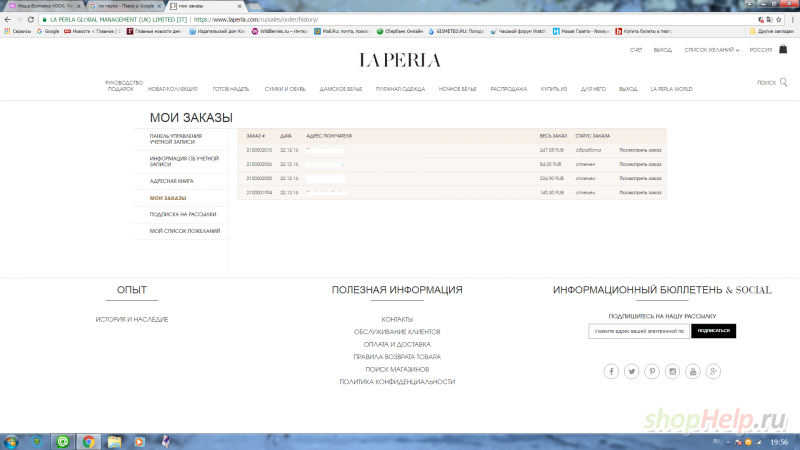
Task: Open Сбербанк Онлайн bookmark
Action: (399, 31)
